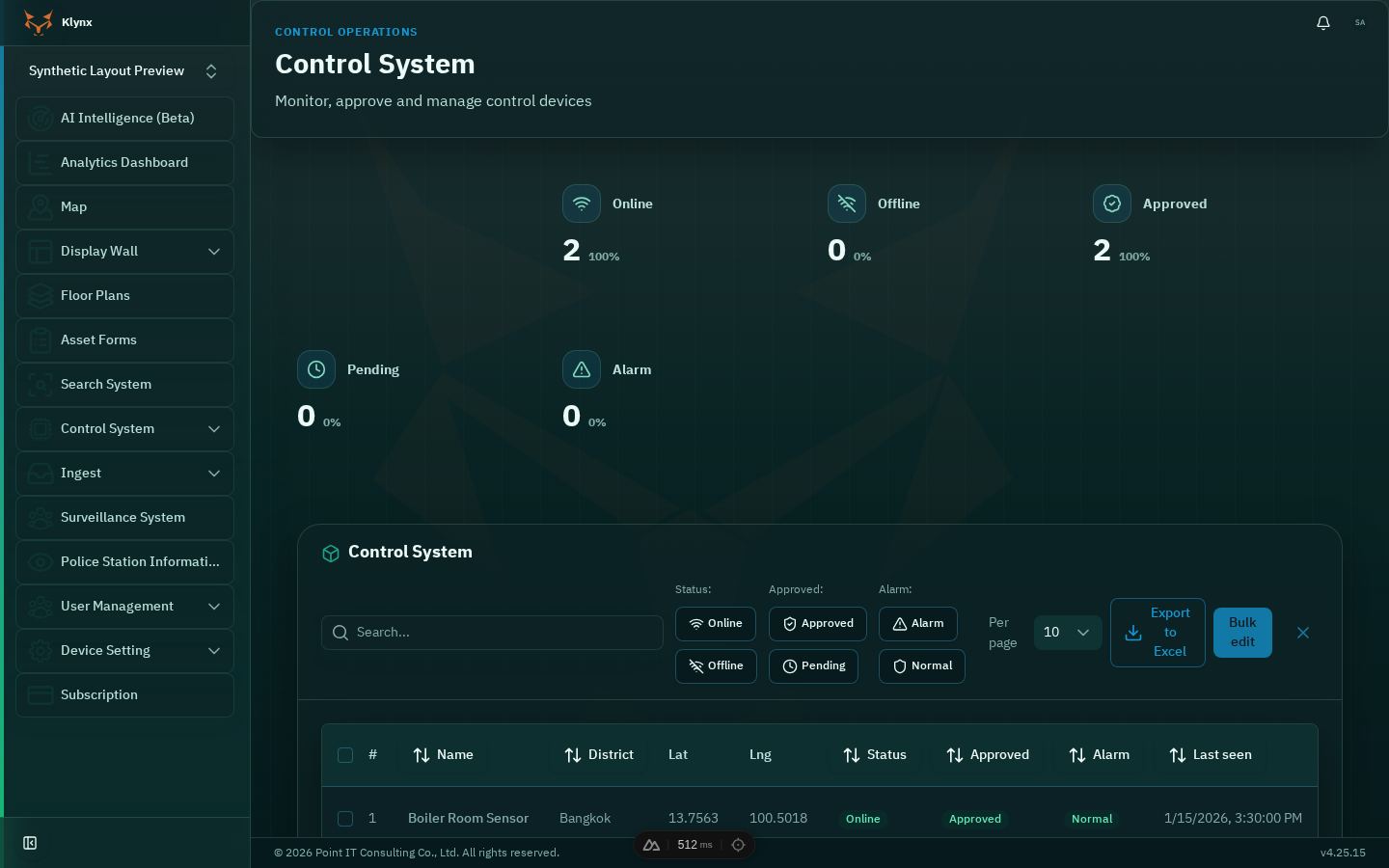The width and height of the screenshot is (1389, 868).
Task: Sort table by District column
Action: tap(599, 755)
